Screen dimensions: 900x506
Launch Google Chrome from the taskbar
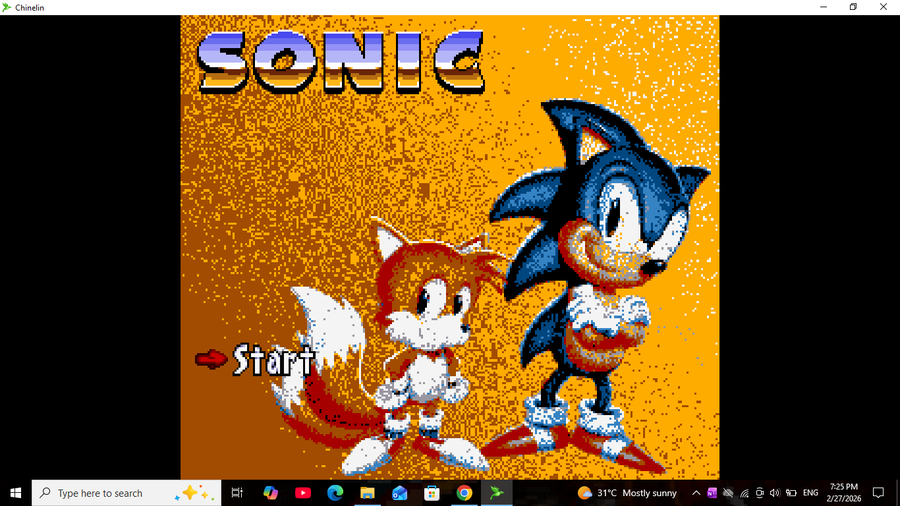[x=464, y=493]
